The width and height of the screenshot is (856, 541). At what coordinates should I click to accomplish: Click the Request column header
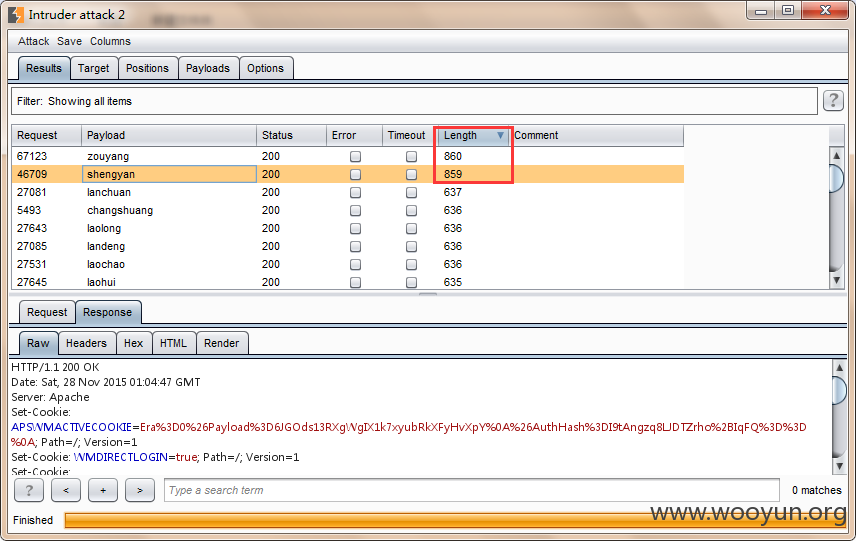46,135
